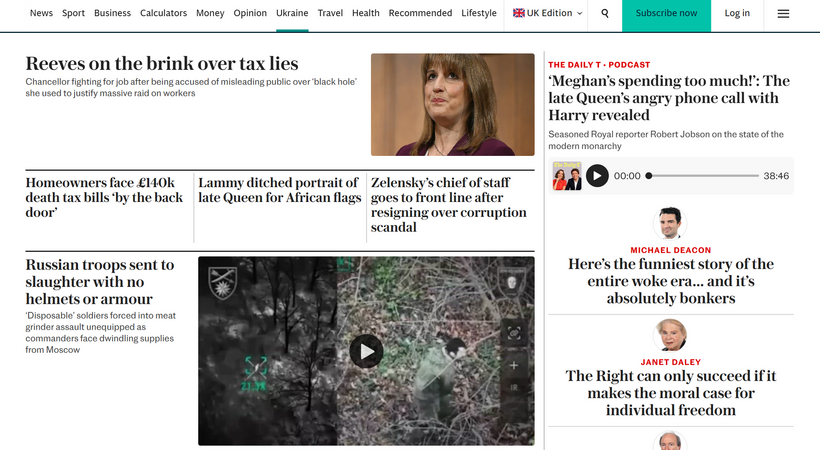Play the Russian troops video
The image size is (820, 450).
point(366,351)
